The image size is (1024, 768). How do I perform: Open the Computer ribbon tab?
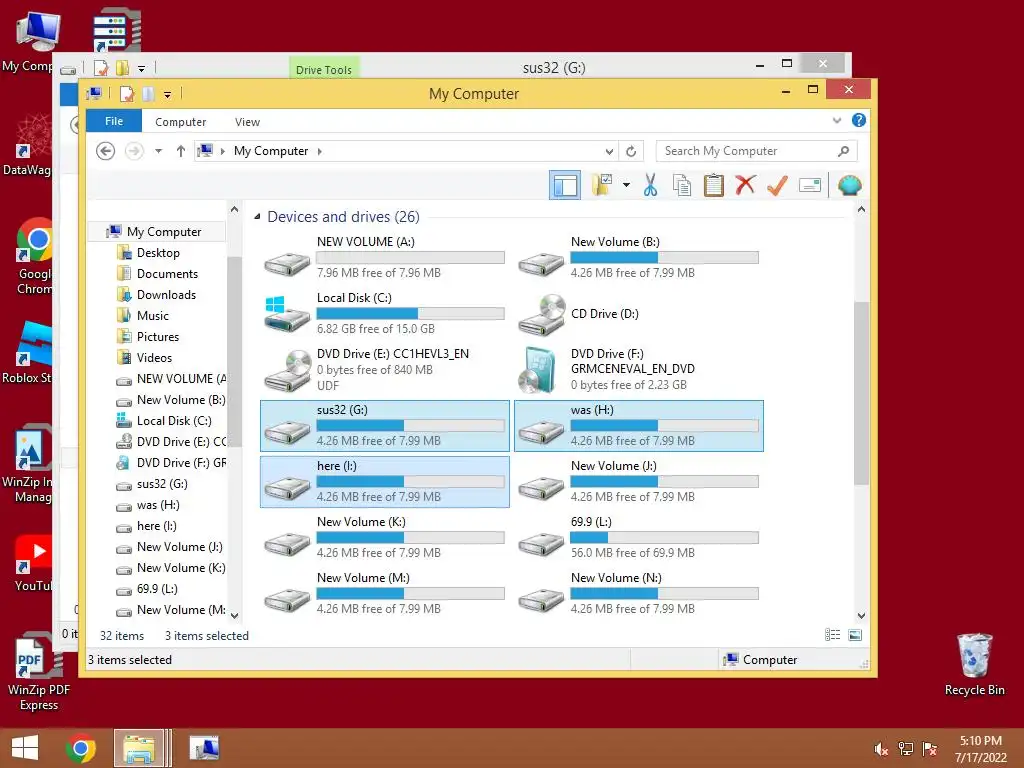pos(180,121)
